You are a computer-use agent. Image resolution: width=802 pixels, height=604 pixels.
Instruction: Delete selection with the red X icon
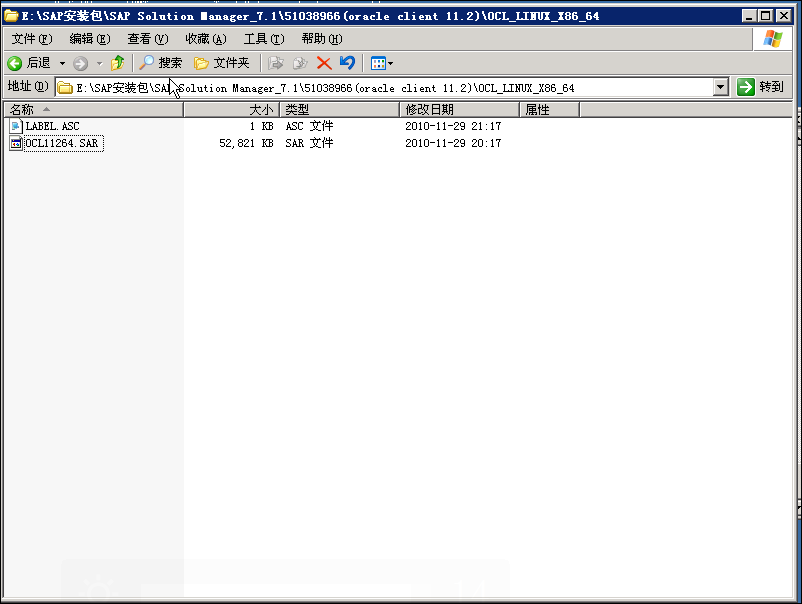click(x=324, y=63)
